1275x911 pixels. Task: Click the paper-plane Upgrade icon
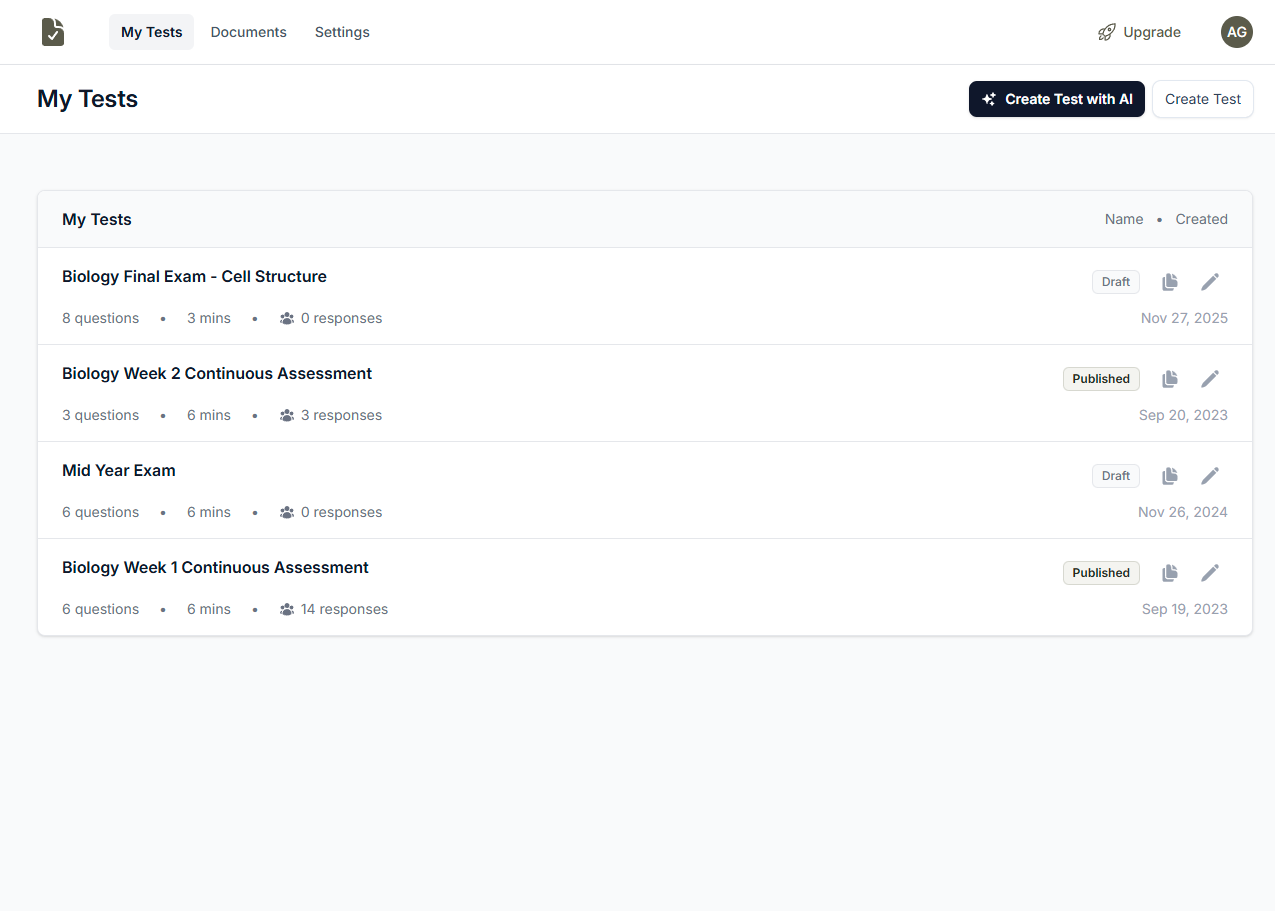tap(1107, 32)
